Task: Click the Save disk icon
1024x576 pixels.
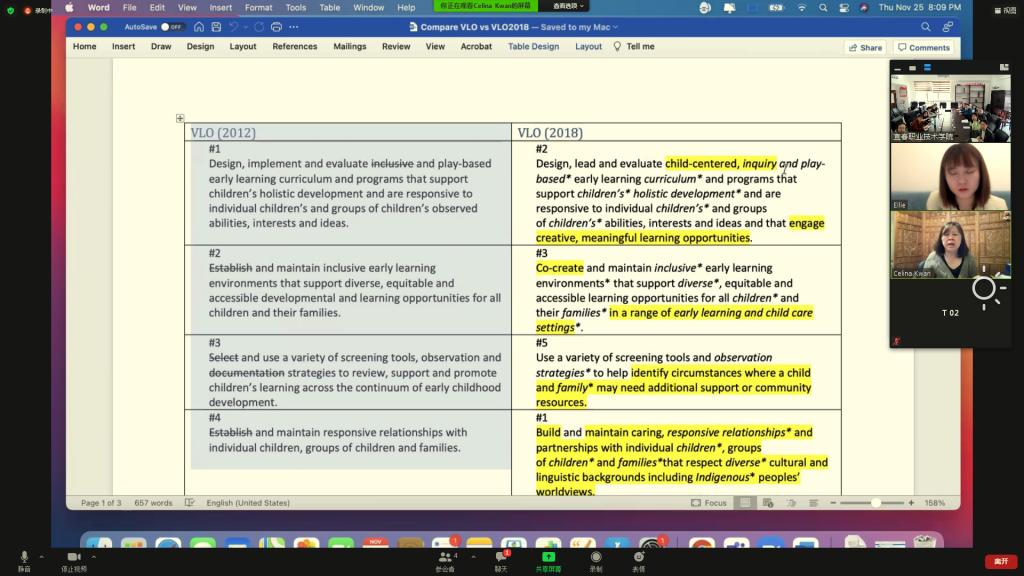Action: 215,27
